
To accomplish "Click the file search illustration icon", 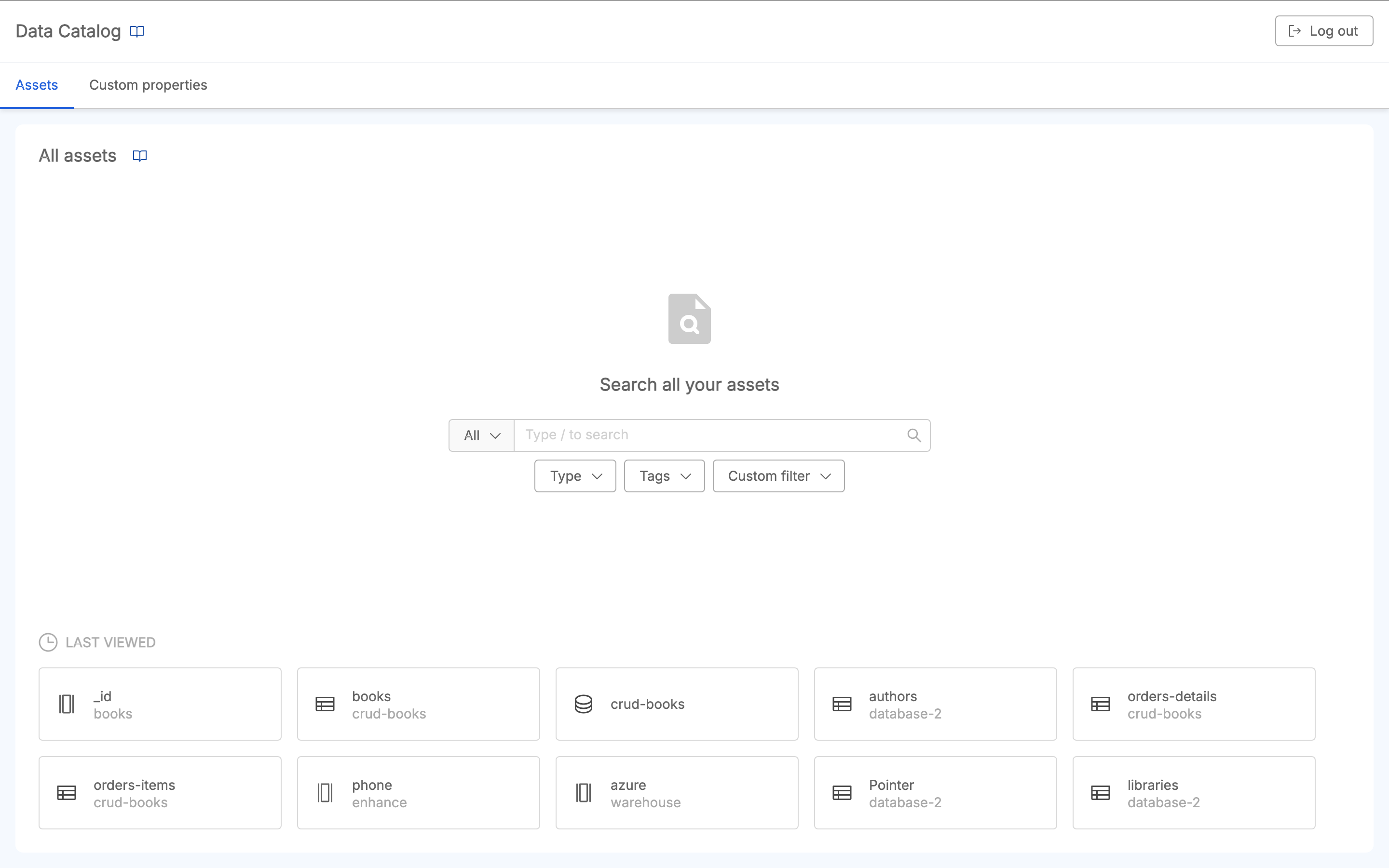I will coord(689,319).
